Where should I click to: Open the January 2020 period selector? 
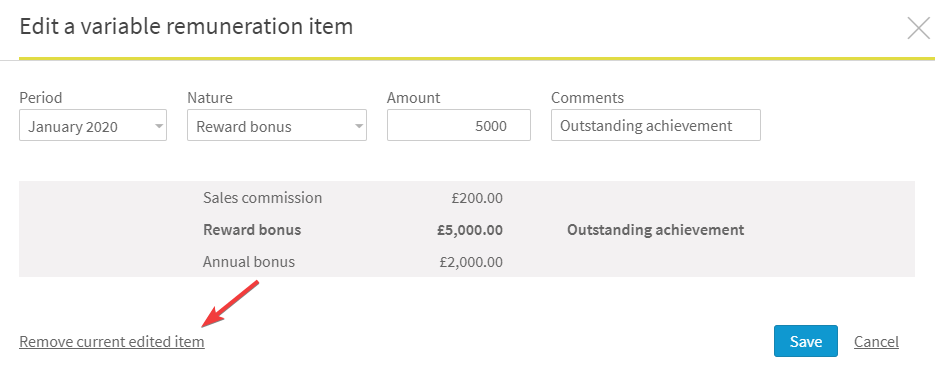[93, 125]
